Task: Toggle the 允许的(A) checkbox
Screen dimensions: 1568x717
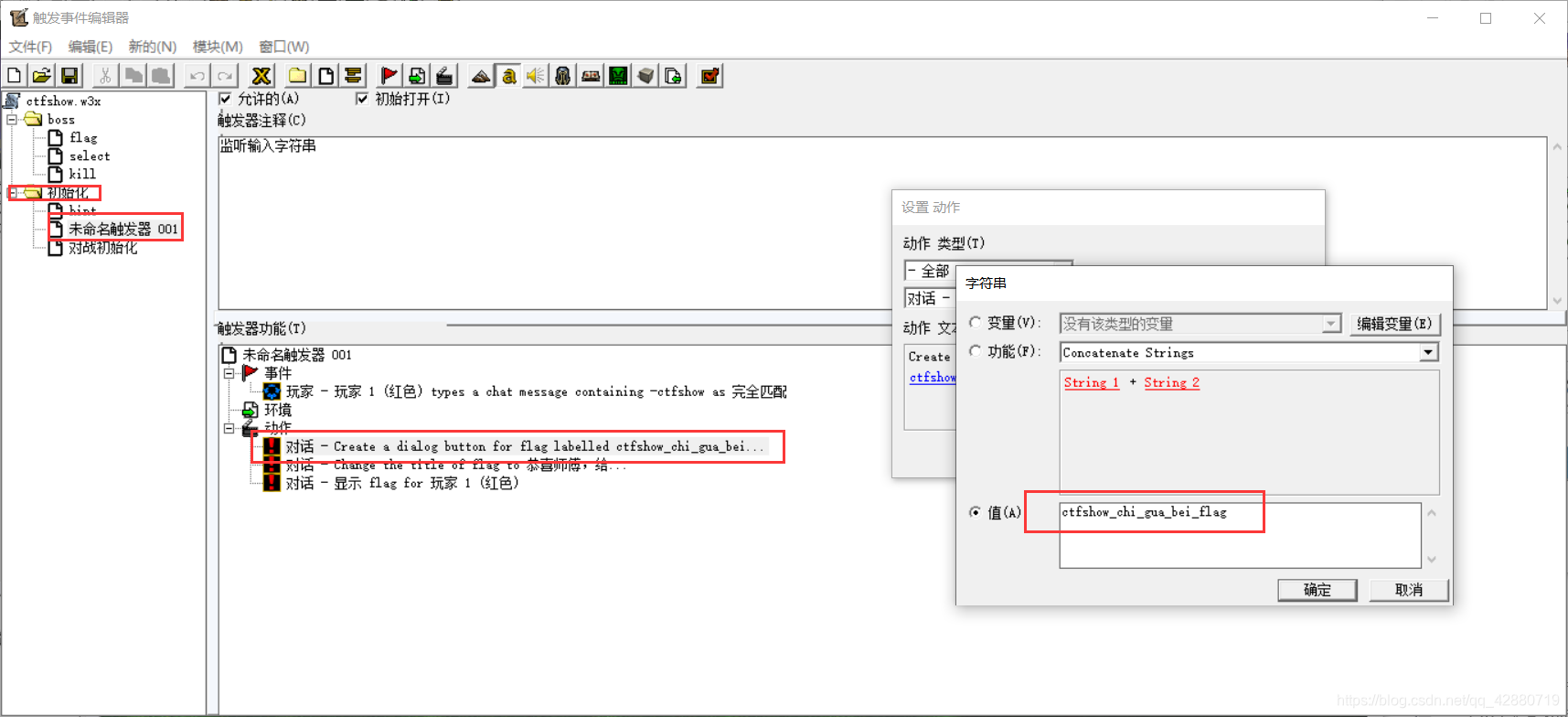Action: click(225, 99)
